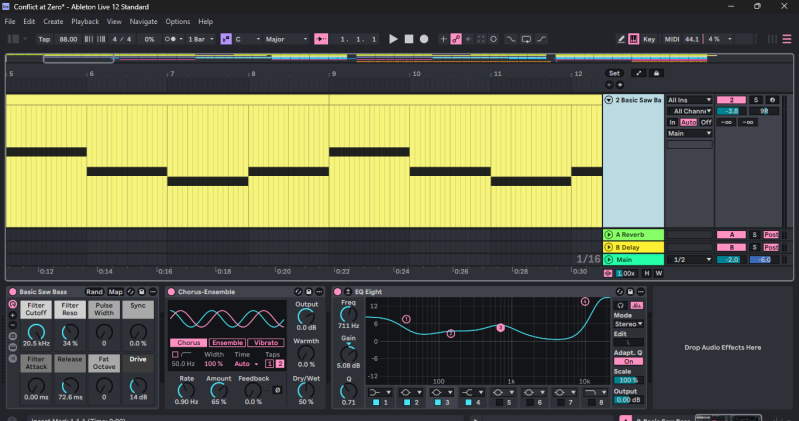
Task: Click the Dry/Wet knob in Chorus-Ensemble
Action: click(306, 390)
